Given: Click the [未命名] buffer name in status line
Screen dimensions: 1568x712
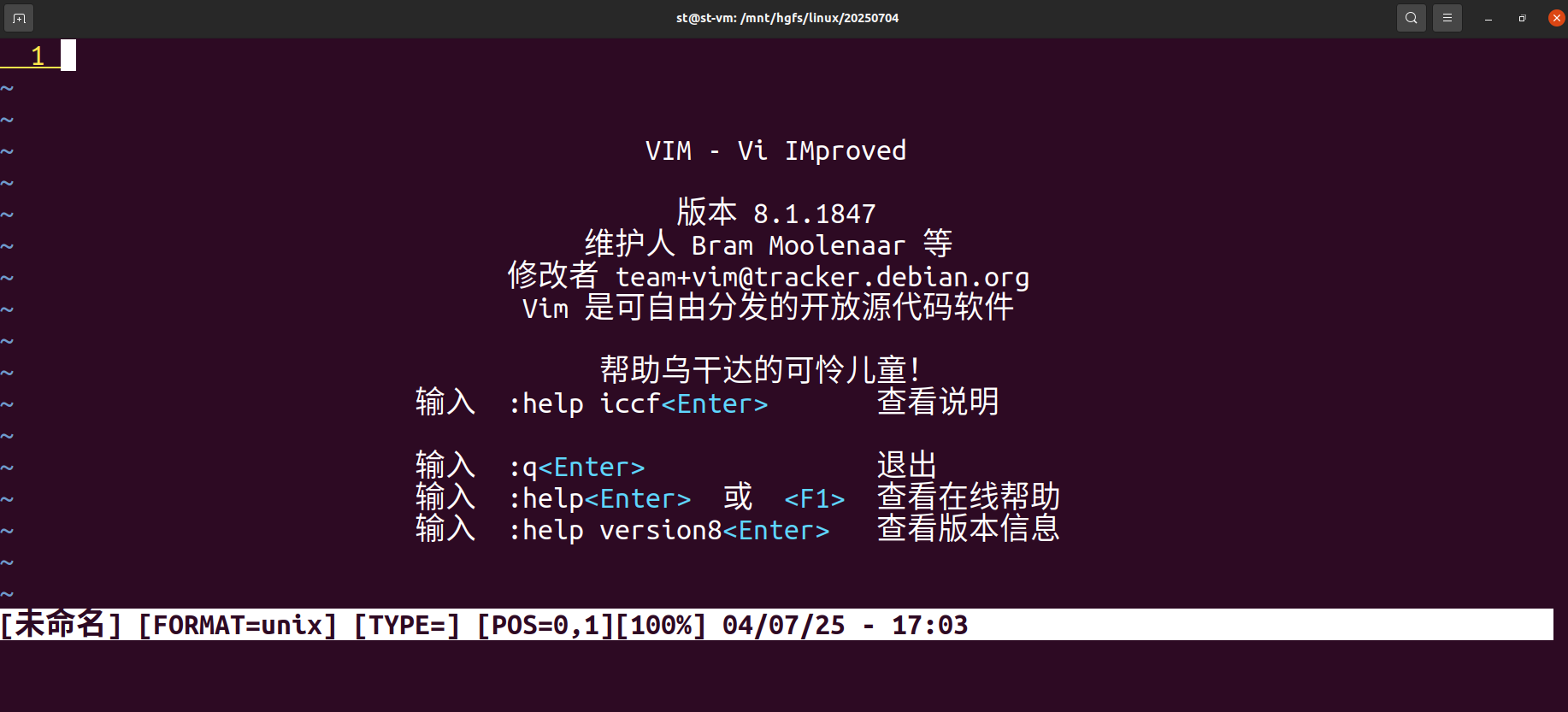Looking at the screenshot, I should click(61, 625).
